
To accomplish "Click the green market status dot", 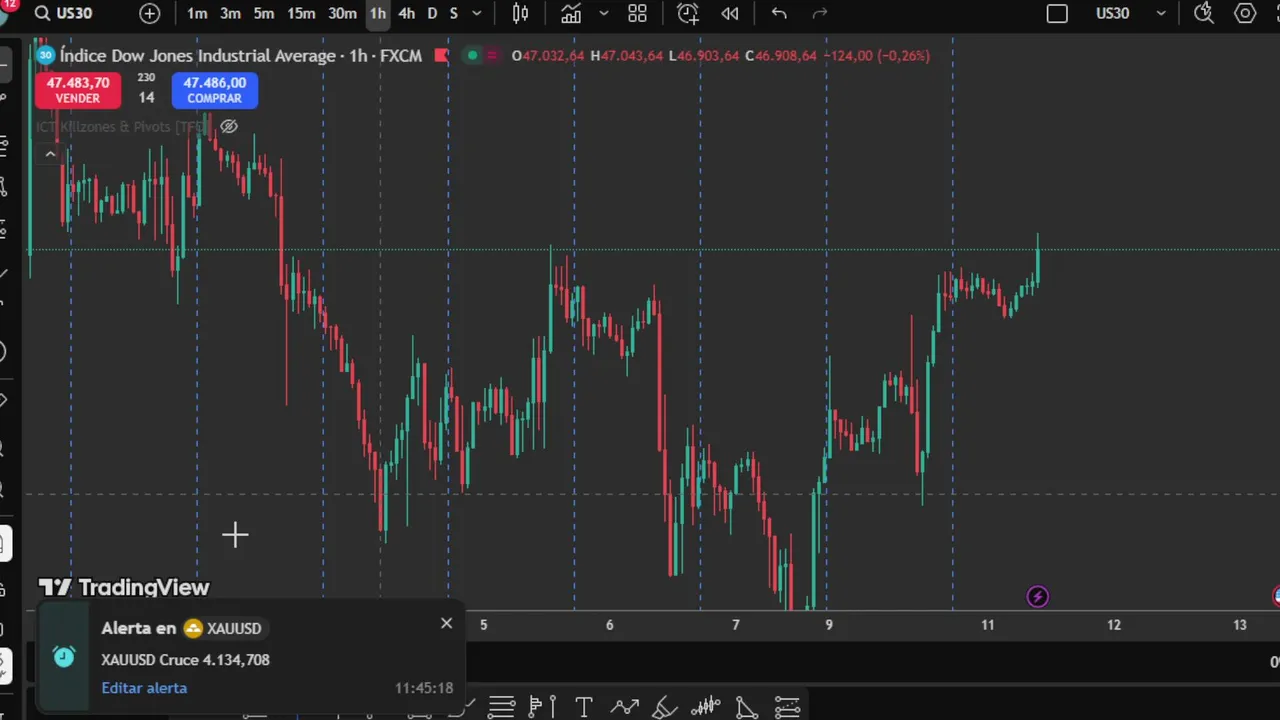I will tap(473, 55).
